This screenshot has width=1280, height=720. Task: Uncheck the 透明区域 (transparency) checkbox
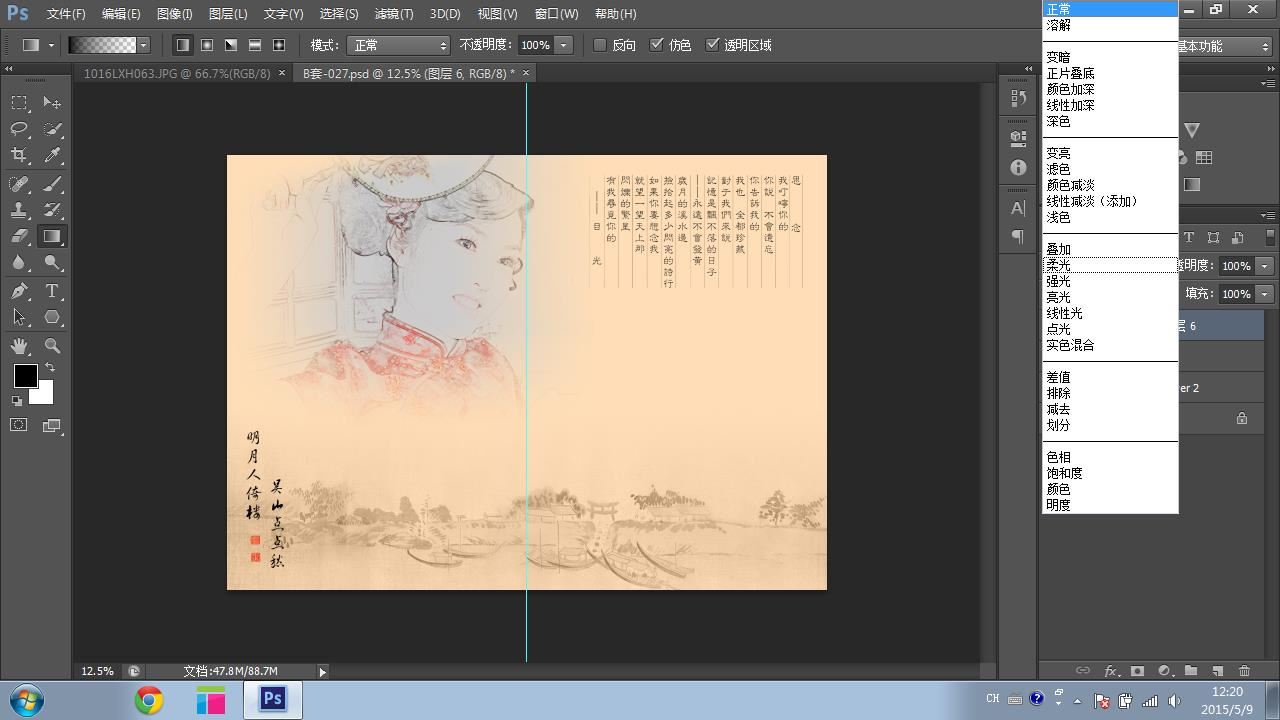(712, 45)
